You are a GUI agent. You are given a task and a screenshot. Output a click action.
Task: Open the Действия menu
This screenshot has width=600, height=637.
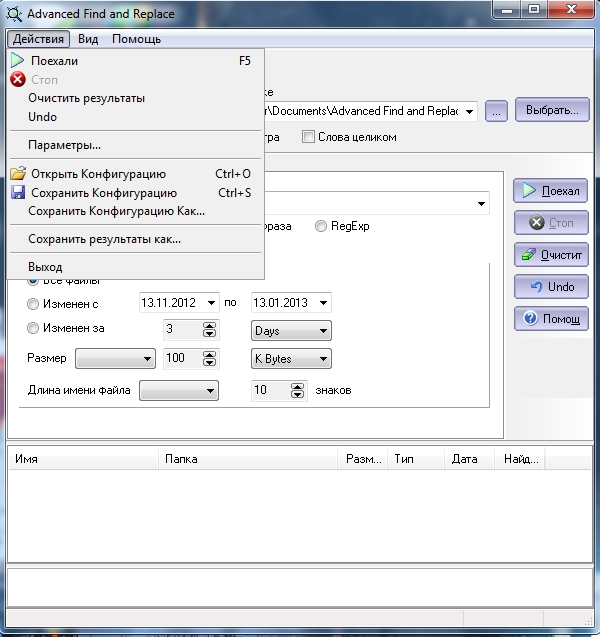[x=38, y=39]
